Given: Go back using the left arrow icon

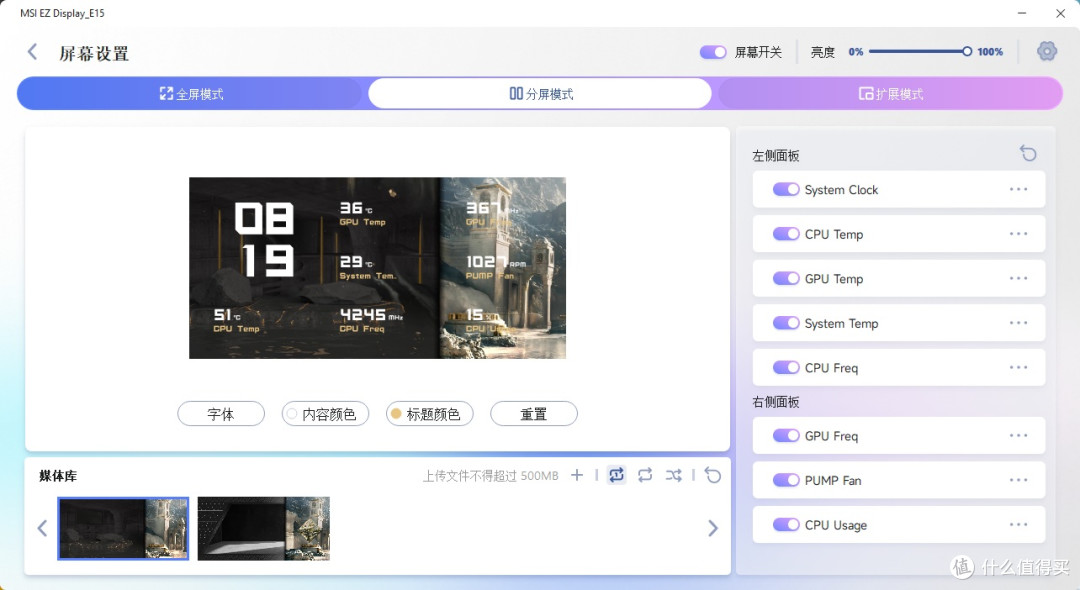Looking at the screenshot, I should (x=32, y=52).
